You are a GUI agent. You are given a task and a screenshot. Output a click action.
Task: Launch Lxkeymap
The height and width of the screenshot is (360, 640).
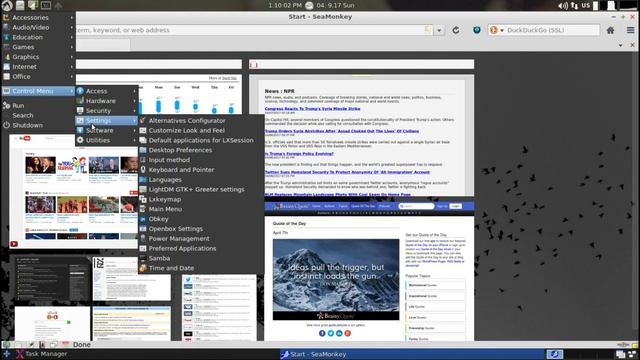pos(201,199)
